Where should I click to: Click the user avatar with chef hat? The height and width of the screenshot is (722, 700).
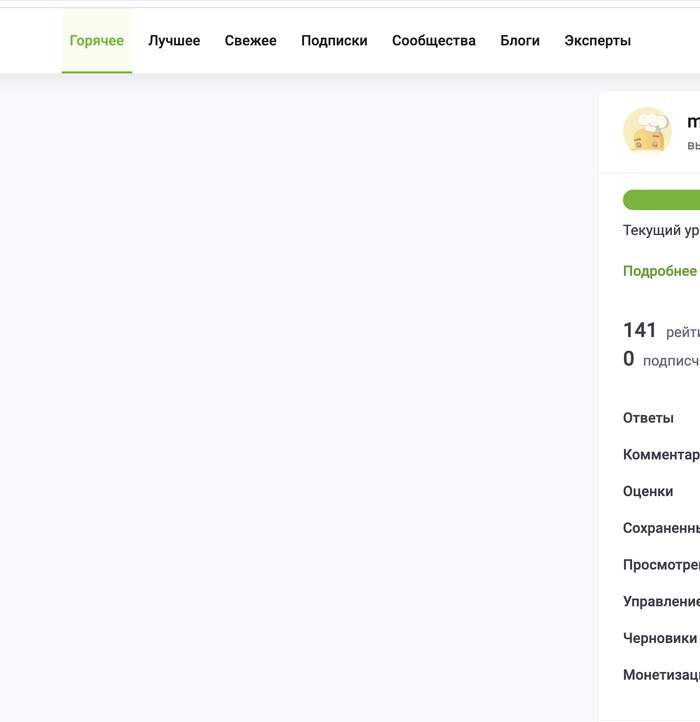click(647, 131)
